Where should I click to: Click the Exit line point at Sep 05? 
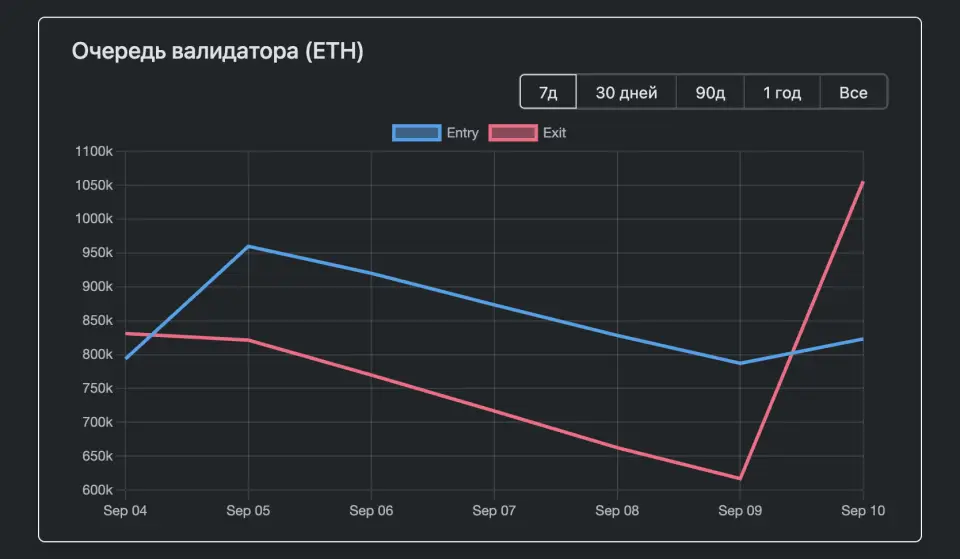coord(248,340)
